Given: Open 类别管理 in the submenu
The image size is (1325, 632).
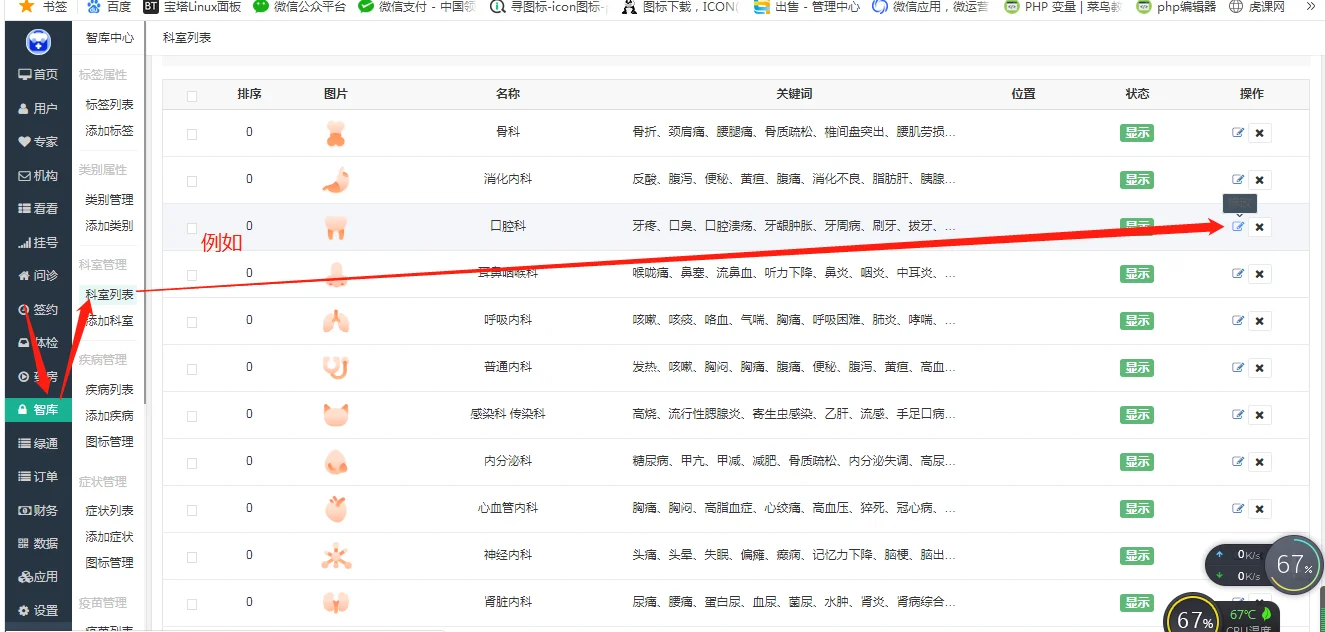Looking at the screenshot, I should click(x=109, y=200).
